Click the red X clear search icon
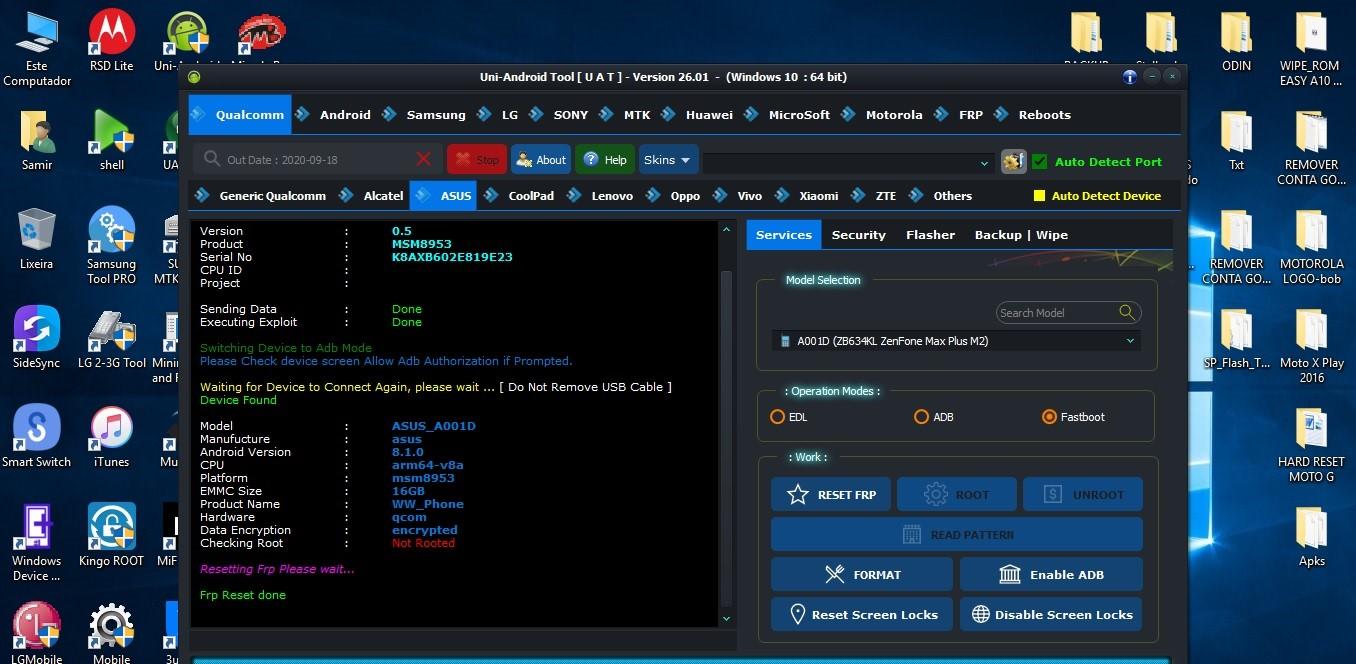Image resolution: width=1356 pixels, height=664 pixels. [424, 159]
